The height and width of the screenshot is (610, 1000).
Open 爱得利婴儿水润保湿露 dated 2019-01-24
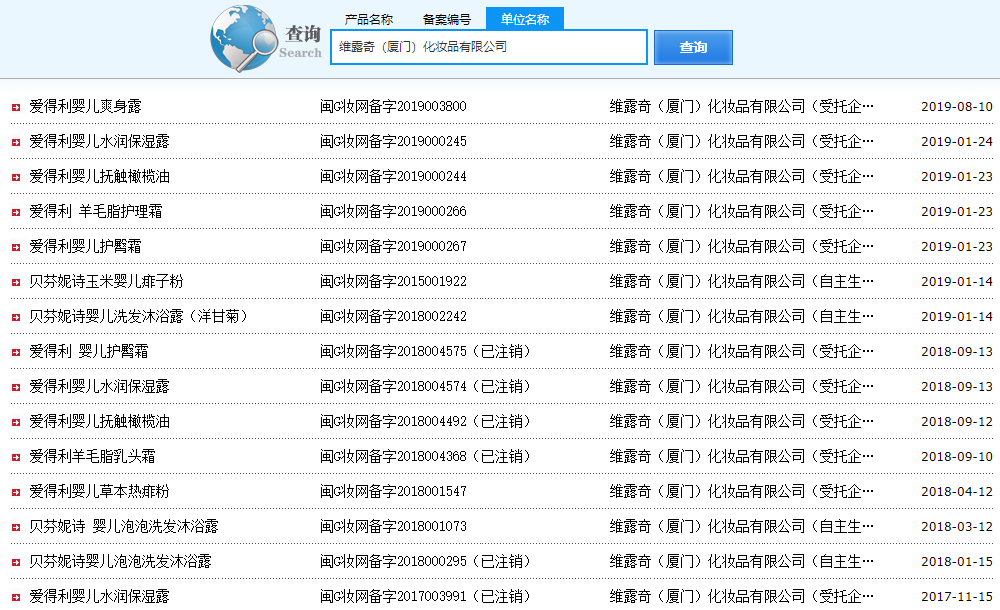(99, 141)
